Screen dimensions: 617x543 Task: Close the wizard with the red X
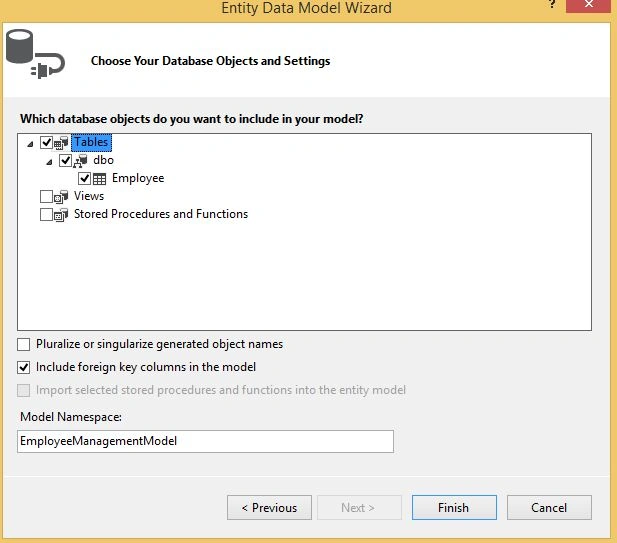[x=588, y=6]
